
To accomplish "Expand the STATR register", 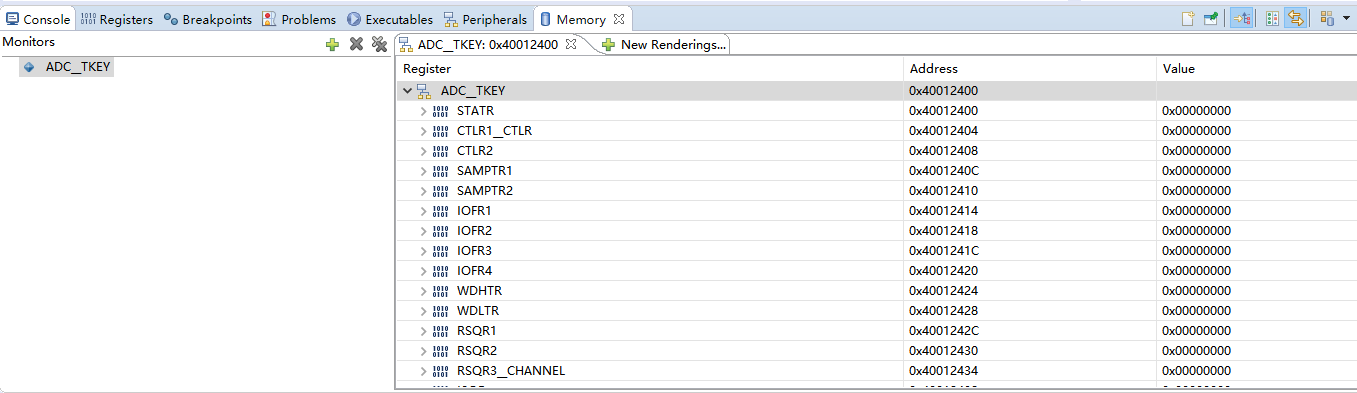I will point(424,111).
